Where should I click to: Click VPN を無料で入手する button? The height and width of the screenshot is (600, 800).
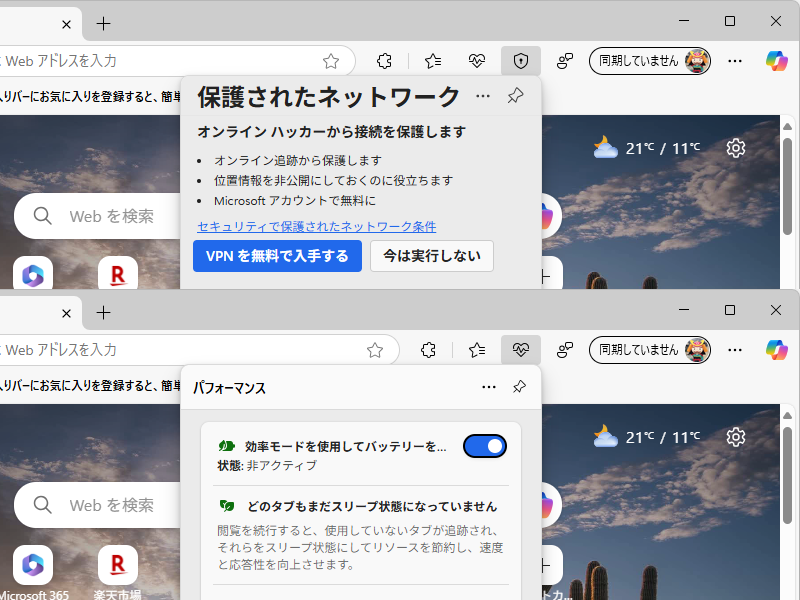[277, 256]
